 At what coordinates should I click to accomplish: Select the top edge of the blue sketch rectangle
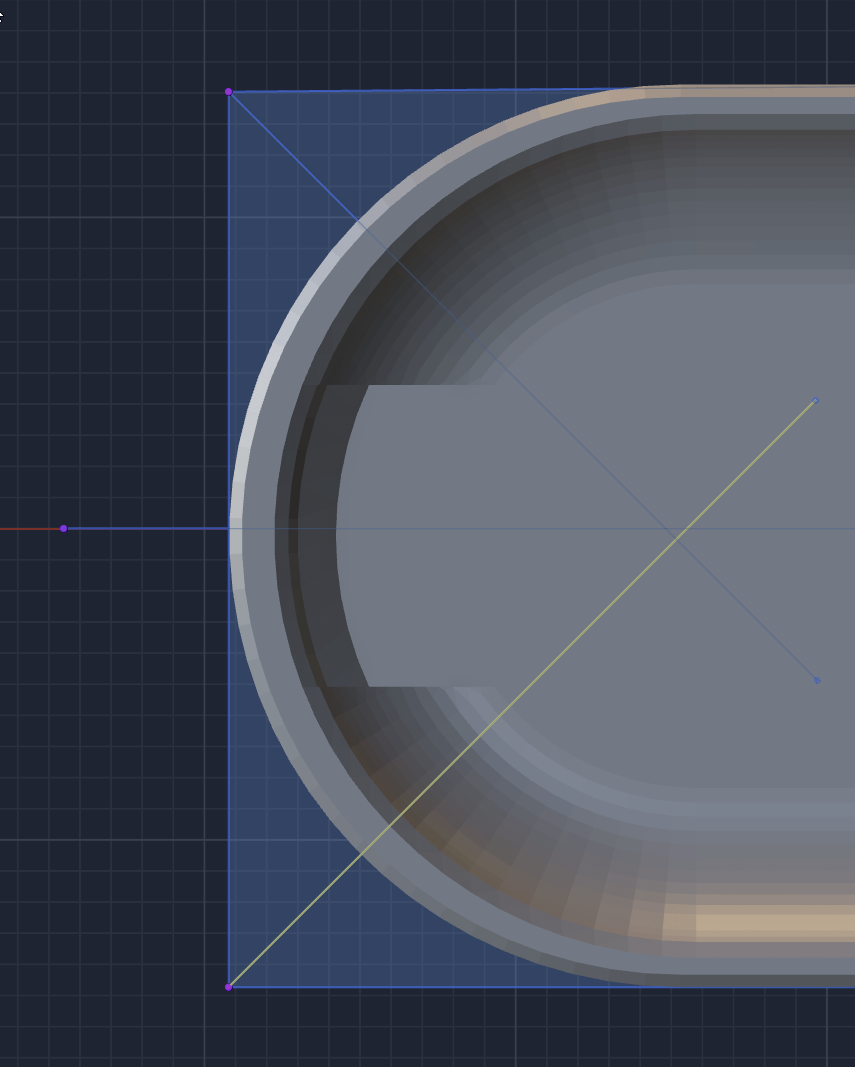(x=420, y=91)
